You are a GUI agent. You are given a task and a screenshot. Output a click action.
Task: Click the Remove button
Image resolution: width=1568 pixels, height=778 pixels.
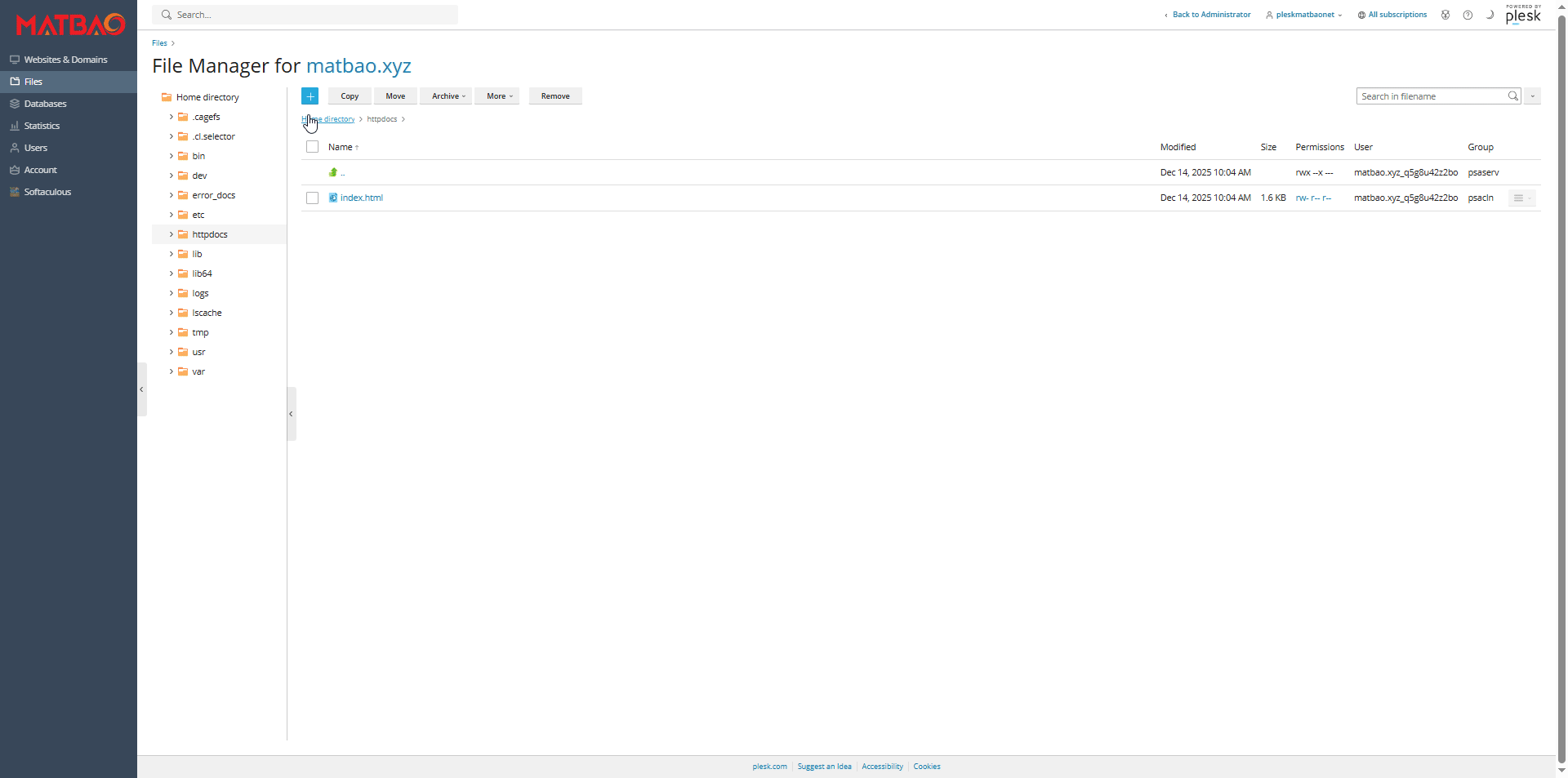(555, 96)
